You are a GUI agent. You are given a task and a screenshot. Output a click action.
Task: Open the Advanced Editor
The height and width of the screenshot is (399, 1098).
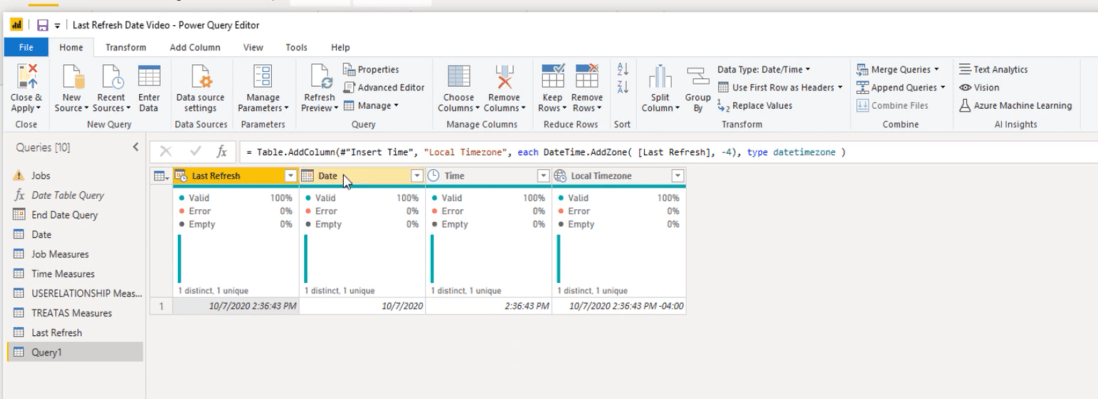384,88
